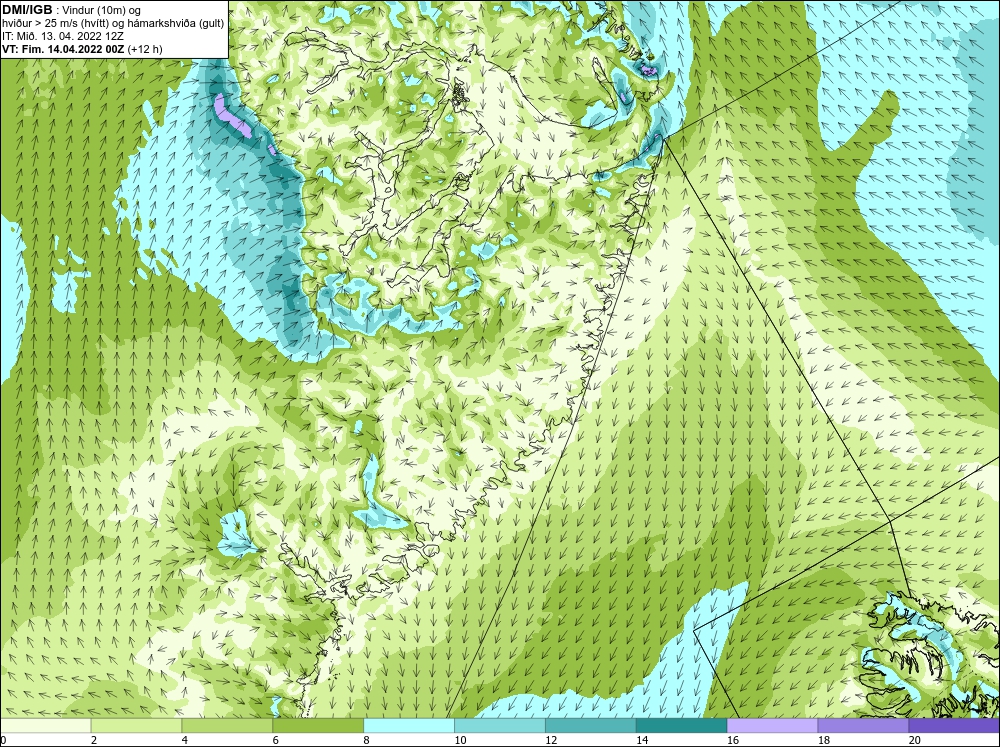Click the legend scale label '18'
The image size is (1000, 747).
[823, 740]
